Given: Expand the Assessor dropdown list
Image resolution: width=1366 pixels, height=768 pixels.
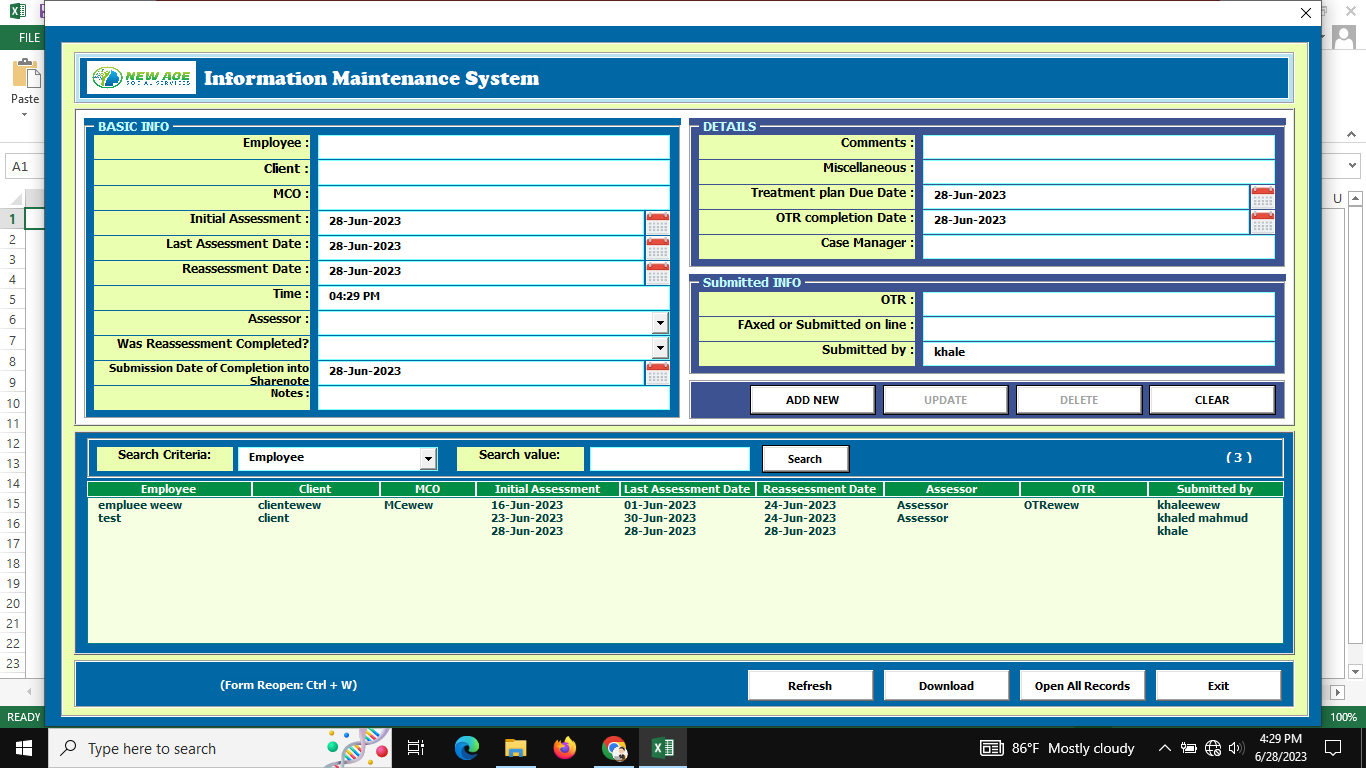Looking at the screenshot, I should pos(659,322).
